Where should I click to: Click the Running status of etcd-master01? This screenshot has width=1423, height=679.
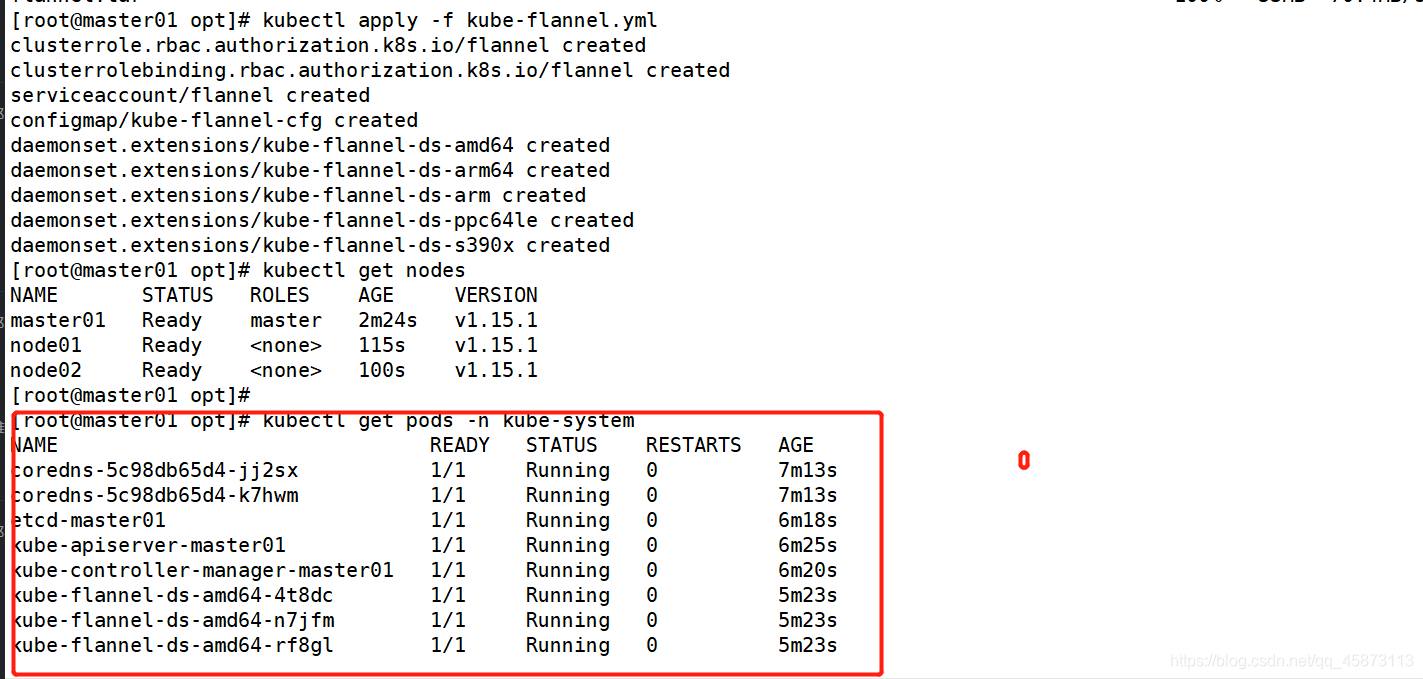point(568,520)
